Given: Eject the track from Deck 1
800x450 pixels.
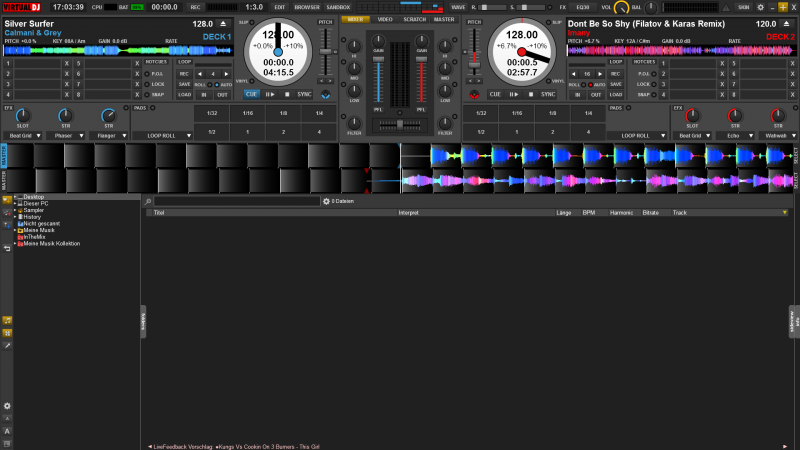Looking at the screenshot, I should point(223,24).
